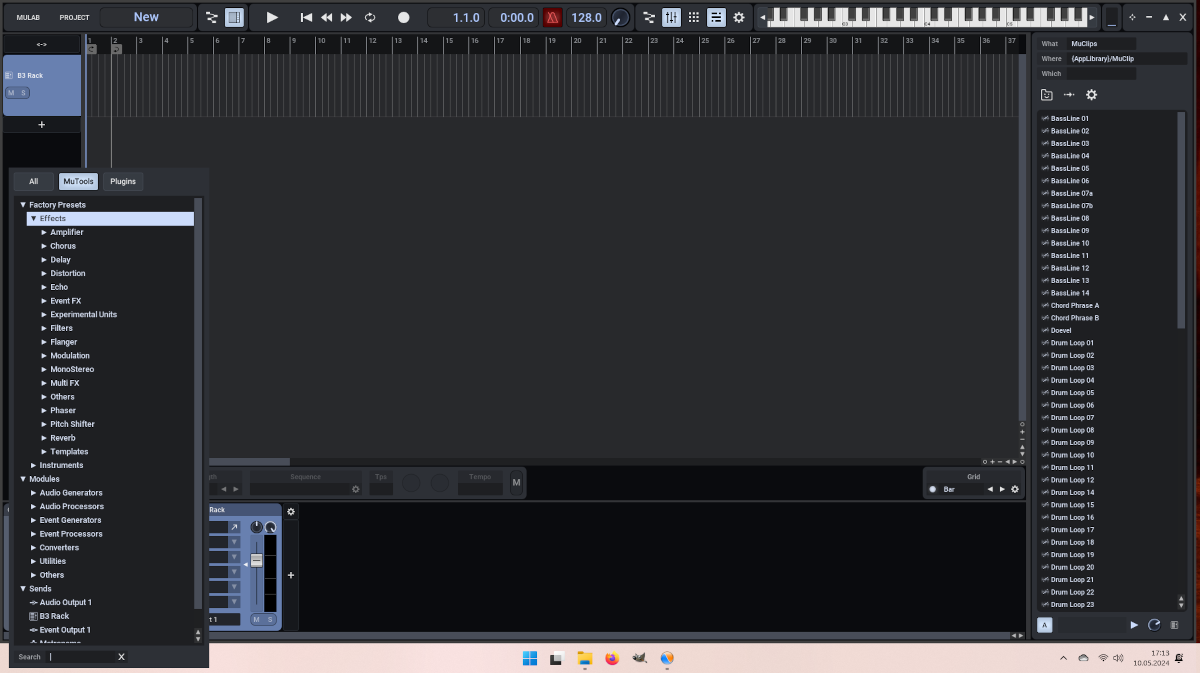Open the PROJECT menu
This screenshot has width=1200, height=673.
(74, 17)
